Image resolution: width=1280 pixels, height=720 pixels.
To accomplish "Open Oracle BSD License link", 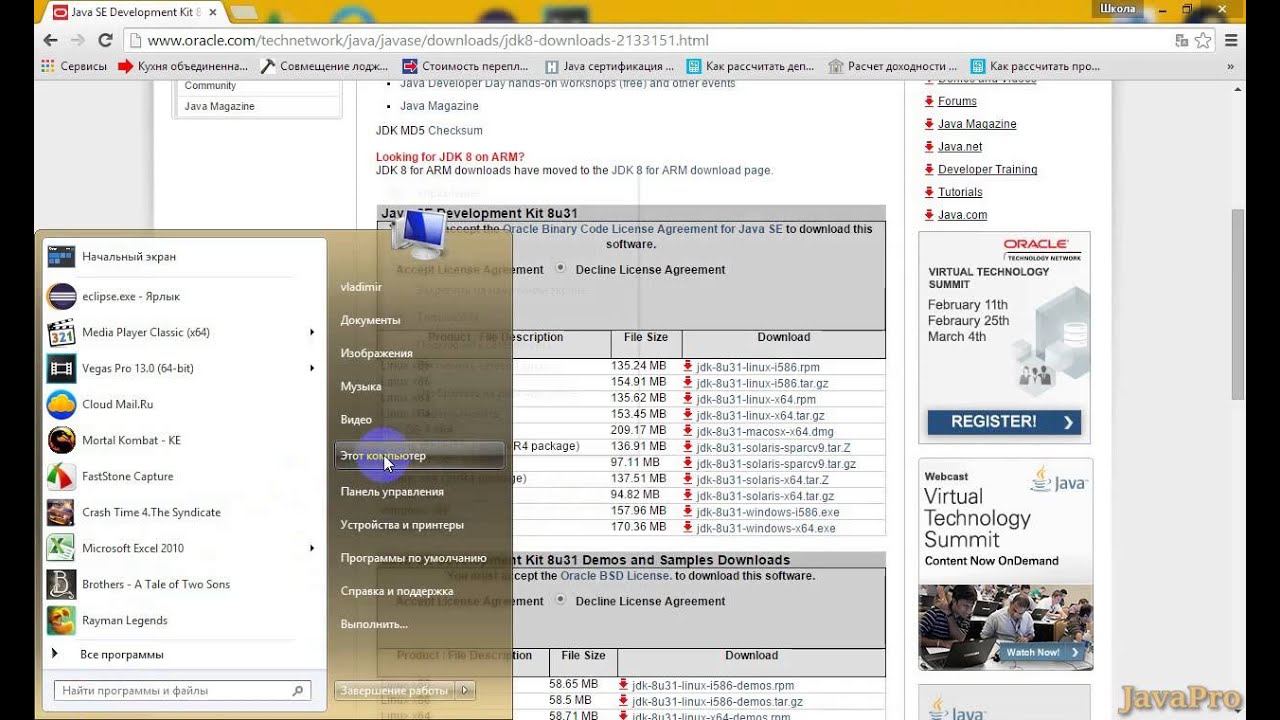I will [x=616, y=576].
